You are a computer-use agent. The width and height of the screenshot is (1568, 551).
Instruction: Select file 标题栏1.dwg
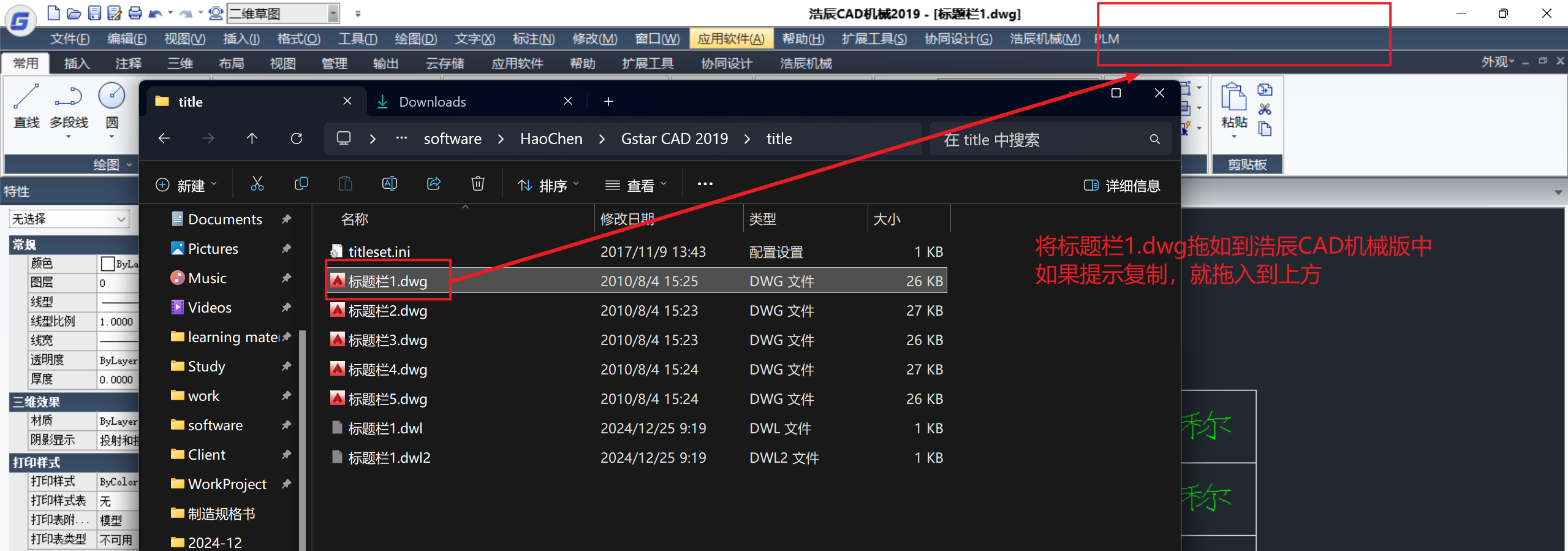(637, 281)
